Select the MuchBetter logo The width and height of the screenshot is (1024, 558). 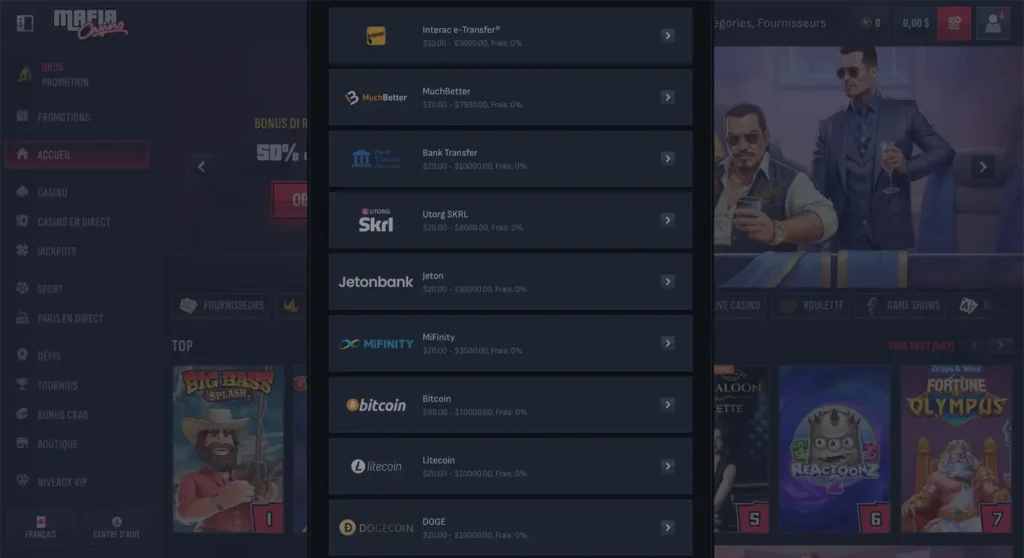point(376,97)
